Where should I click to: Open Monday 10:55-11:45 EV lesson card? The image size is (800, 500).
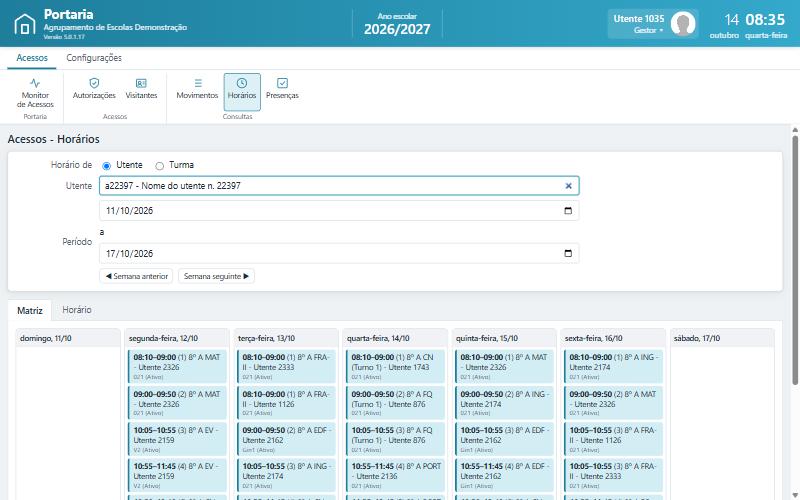(x=177, y=476)
